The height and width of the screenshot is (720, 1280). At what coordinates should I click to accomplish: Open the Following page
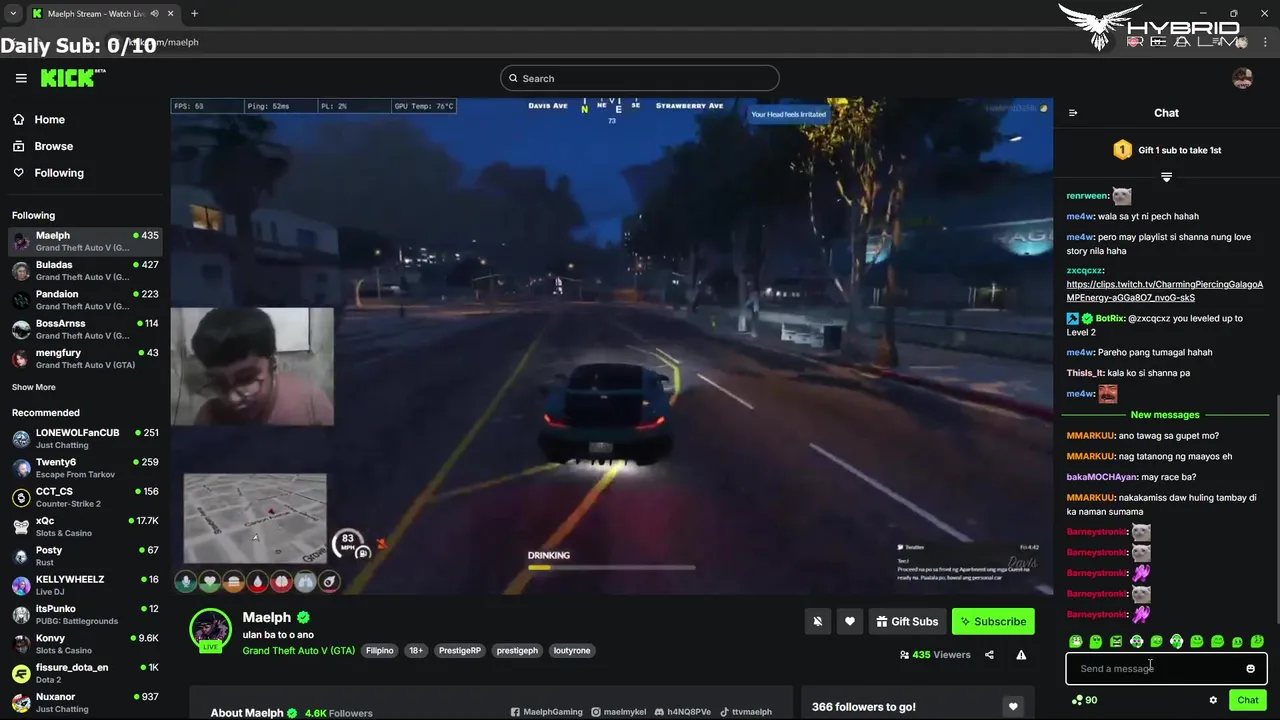pos(48,173)
